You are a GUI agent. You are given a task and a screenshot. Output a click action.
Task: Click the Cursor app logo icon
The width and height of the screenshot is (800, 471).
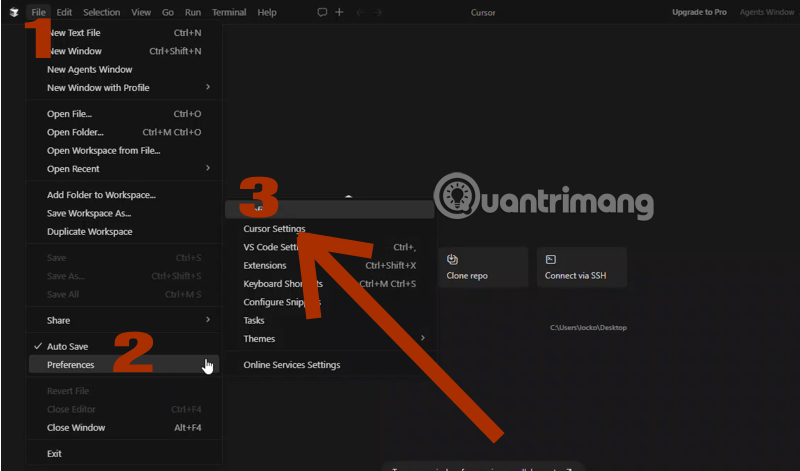pyautogui.click(x=13, y=12)
